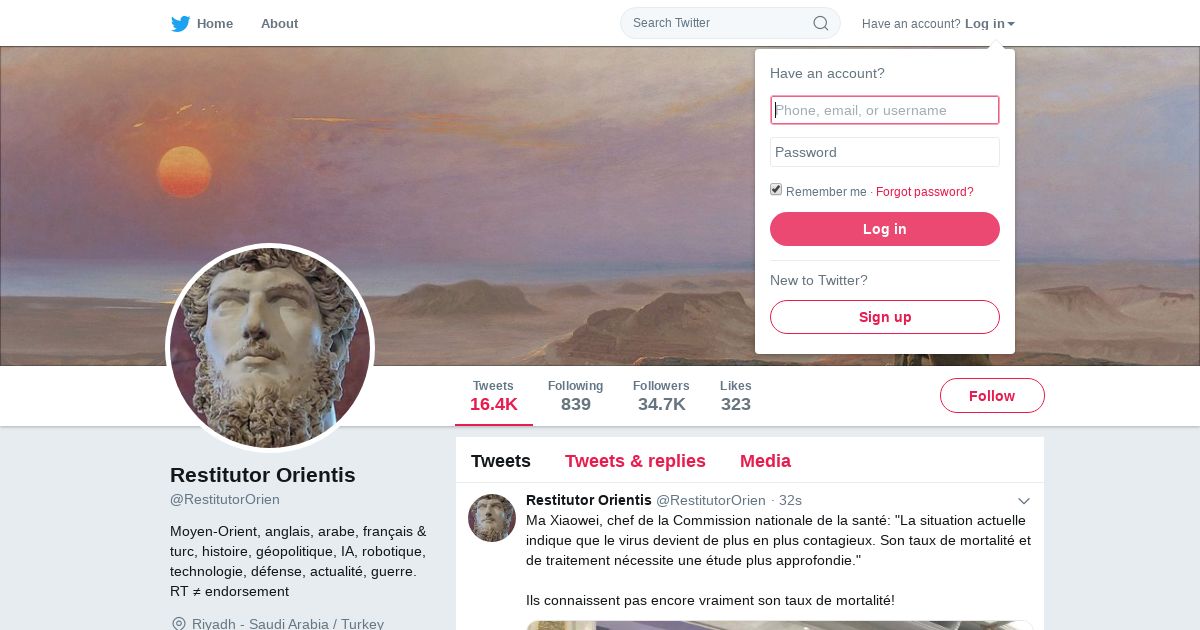Screen dimensions: 1200x630
Task: Collapse the Log in dropdown caret
Action: pyautogui.click(x=1011, y=24)
